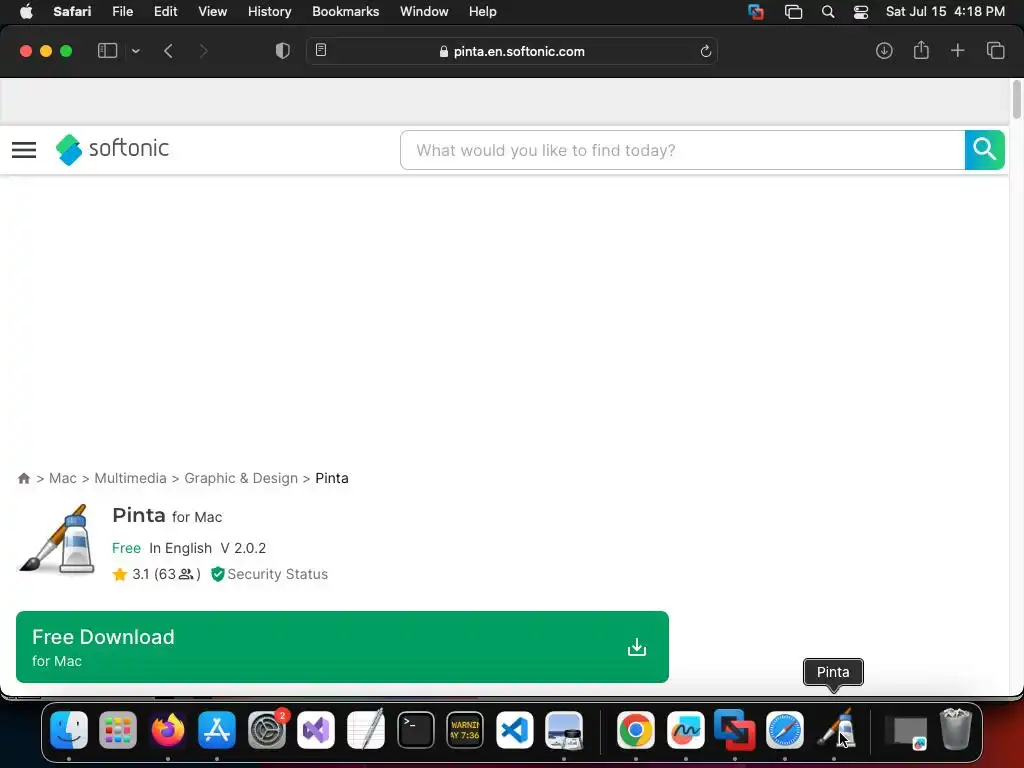Click the address bar showing pinta.en.softonic.com
The width and height of the screenshot is (1024, 768).
[x=512, y=51]
